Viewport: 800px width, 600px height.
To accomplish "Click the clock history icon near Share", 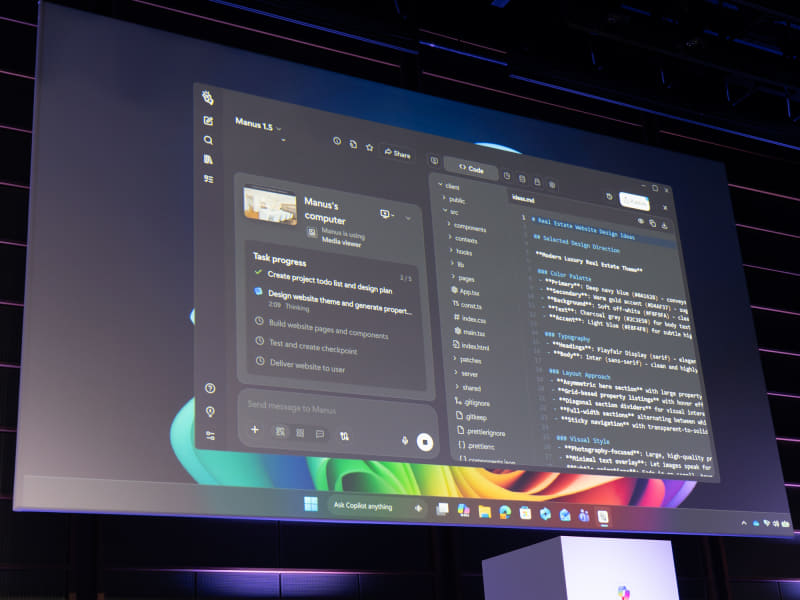I will 337,141.
